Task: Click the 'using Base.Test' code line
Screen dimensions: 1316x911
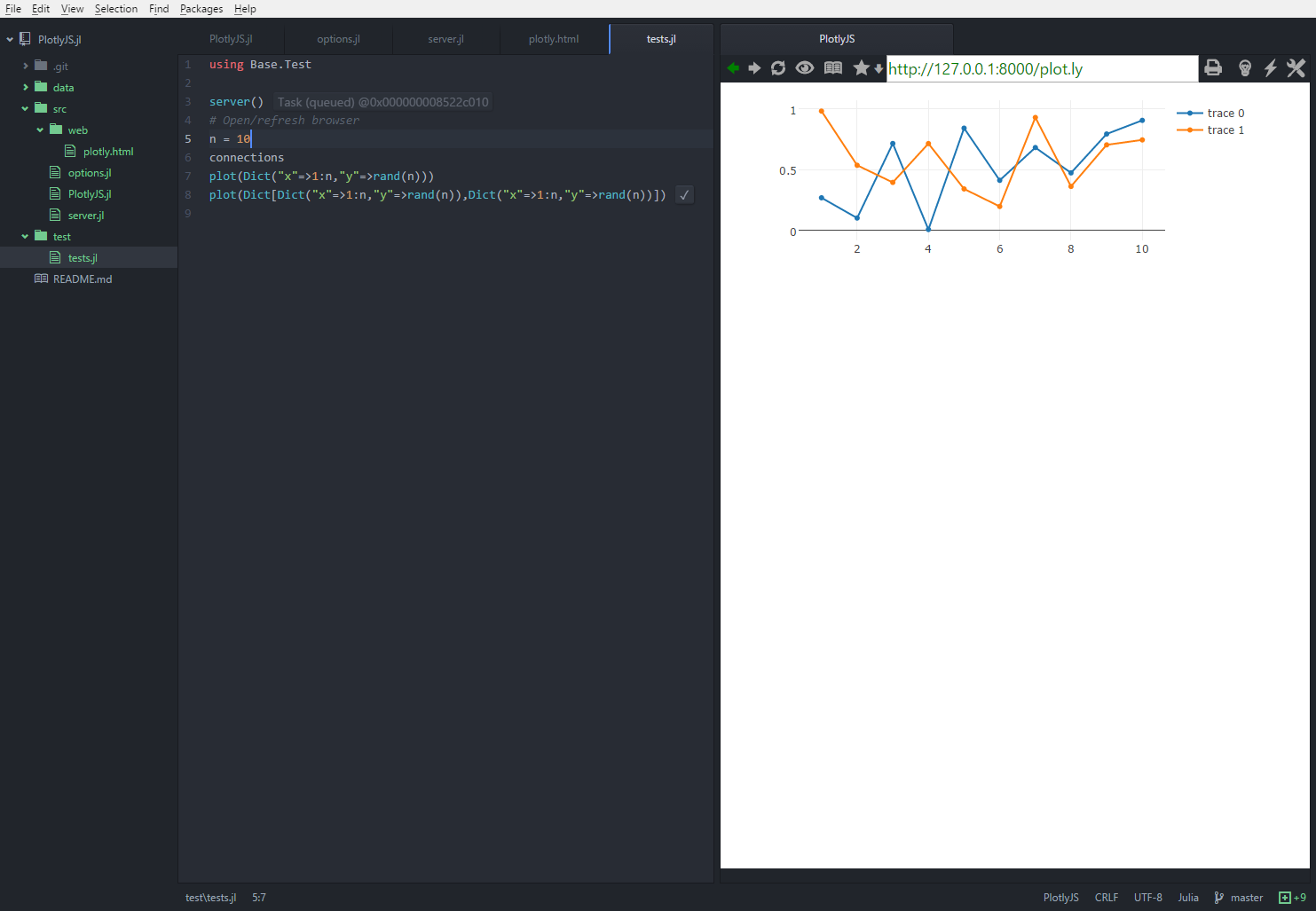Action: 260,65
